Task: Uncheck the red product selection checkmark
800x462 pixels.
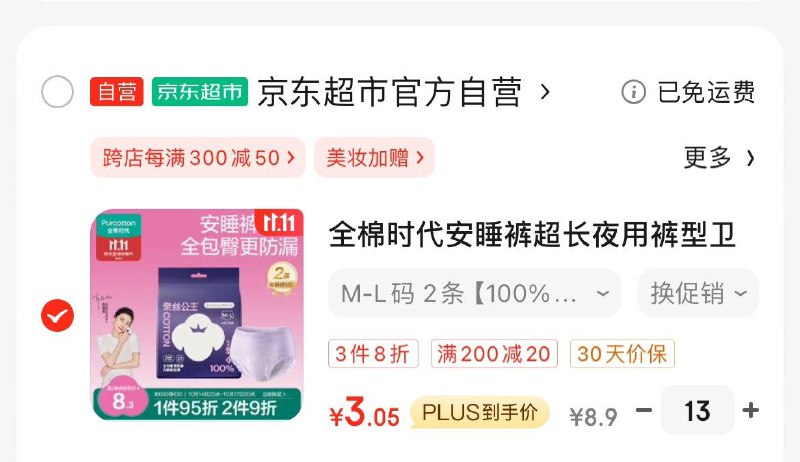Action: click(57, 315)
